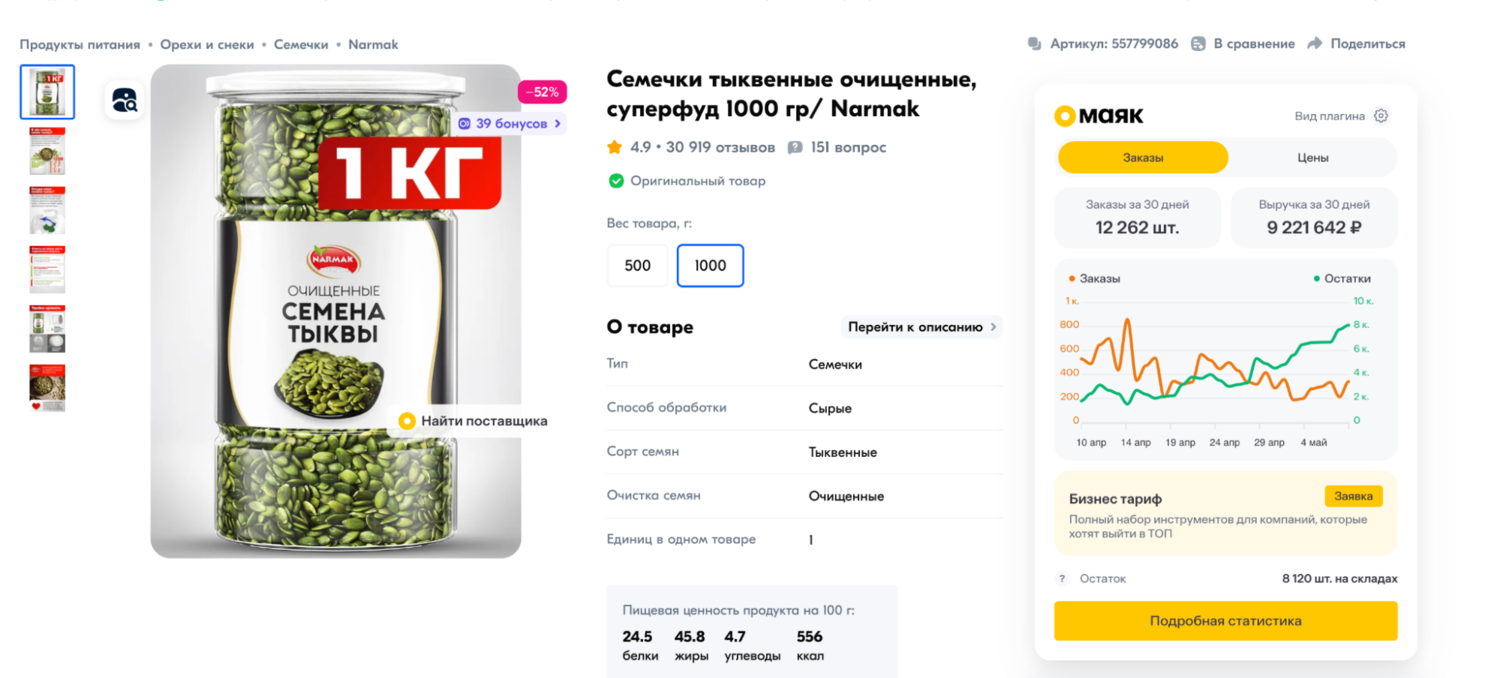The image size is (1500, 678).
Task: Expand the 39 бонусов badge
Action: 510,124
